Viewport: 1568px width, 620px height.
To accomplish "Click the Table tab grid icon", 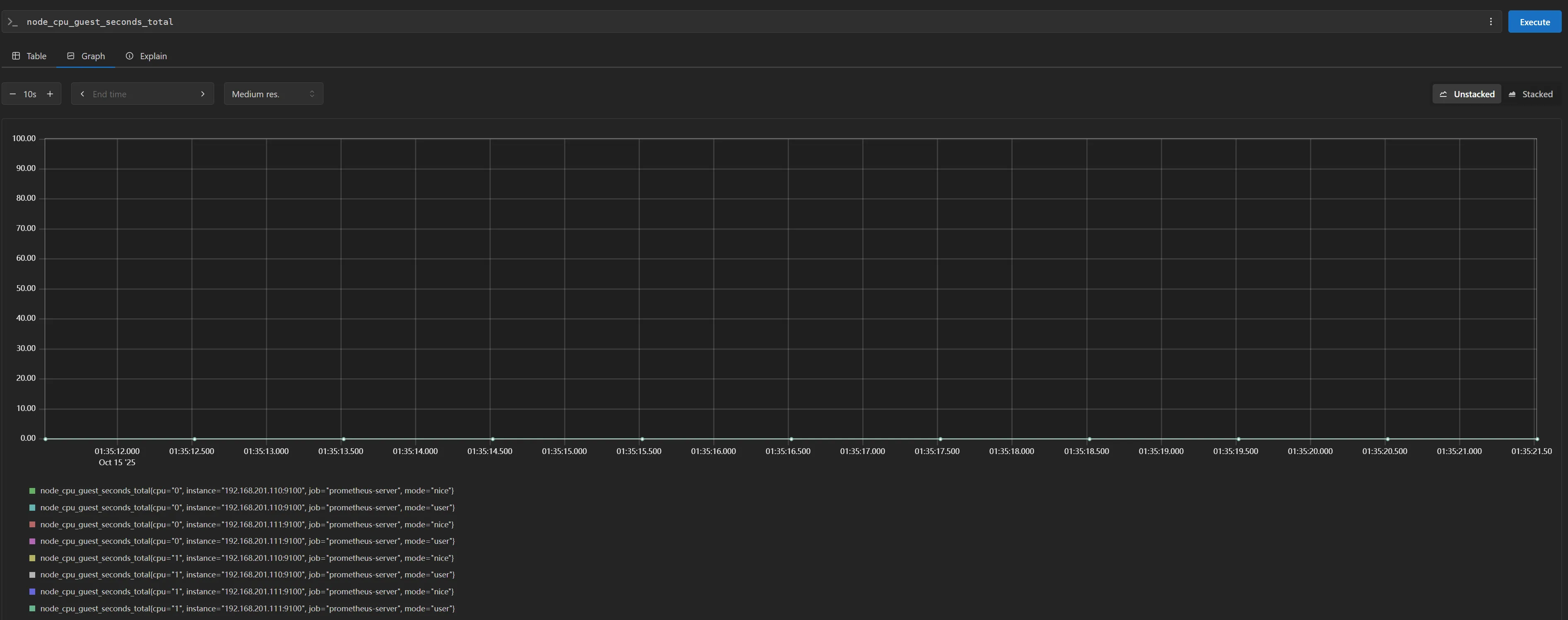I will [x=17, y=56].
